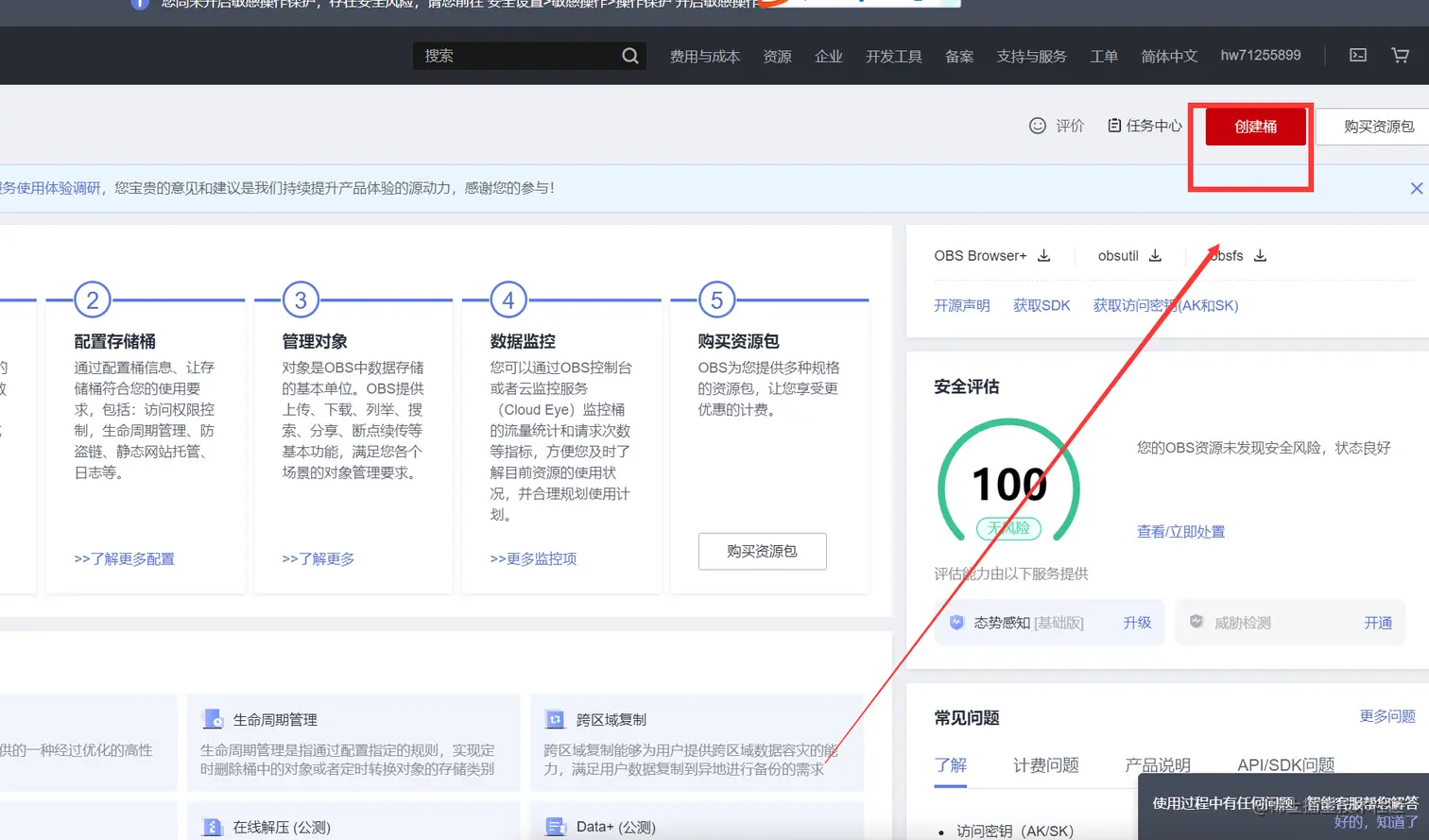Open the 更多问题 link
The image size is (1429, 840).
tap(1387, 716)
